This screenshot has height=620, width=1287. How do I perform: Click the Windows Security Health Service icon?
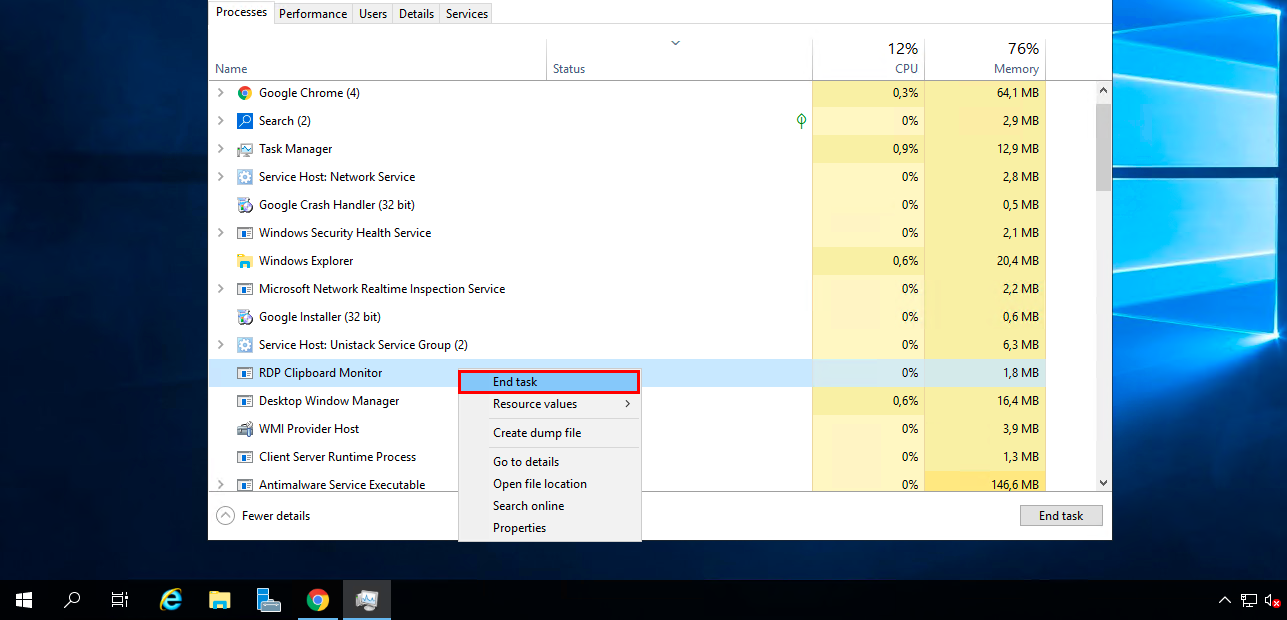click(245, 233)
